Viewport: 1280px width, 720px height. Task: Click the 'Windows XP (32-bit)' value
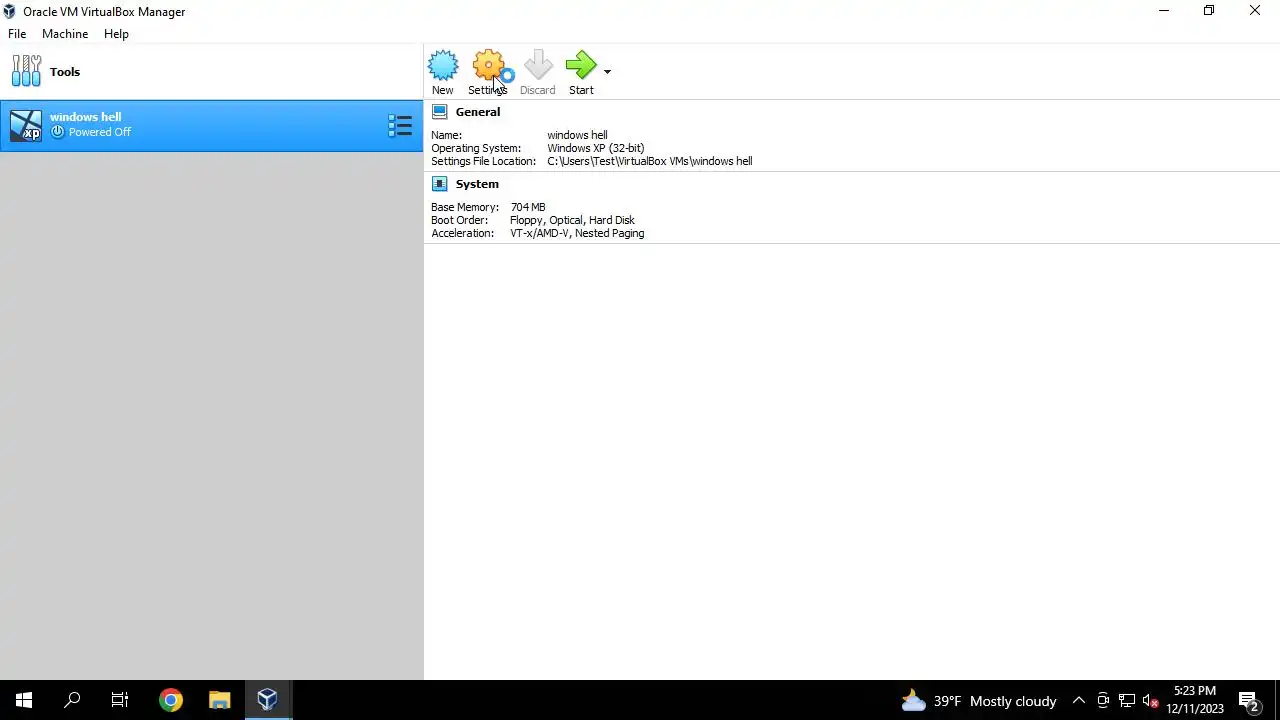pos(595,148)
